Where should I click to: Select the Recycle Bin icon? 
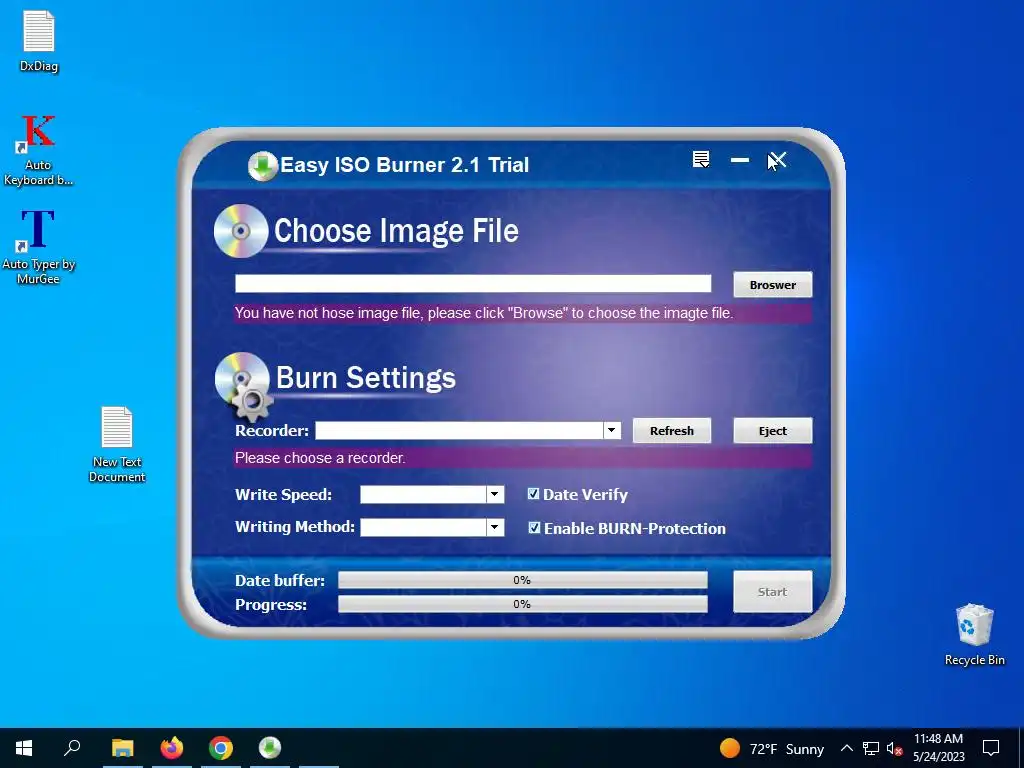click(x=974, y=635)
